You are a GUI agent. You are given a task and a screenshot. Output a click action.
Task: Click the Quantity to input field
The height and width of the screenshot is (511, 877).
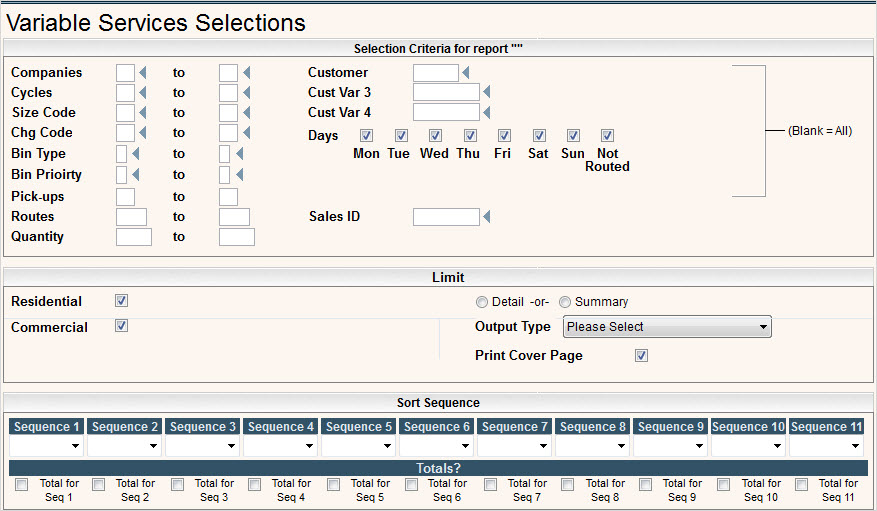[x=237, y=237]
